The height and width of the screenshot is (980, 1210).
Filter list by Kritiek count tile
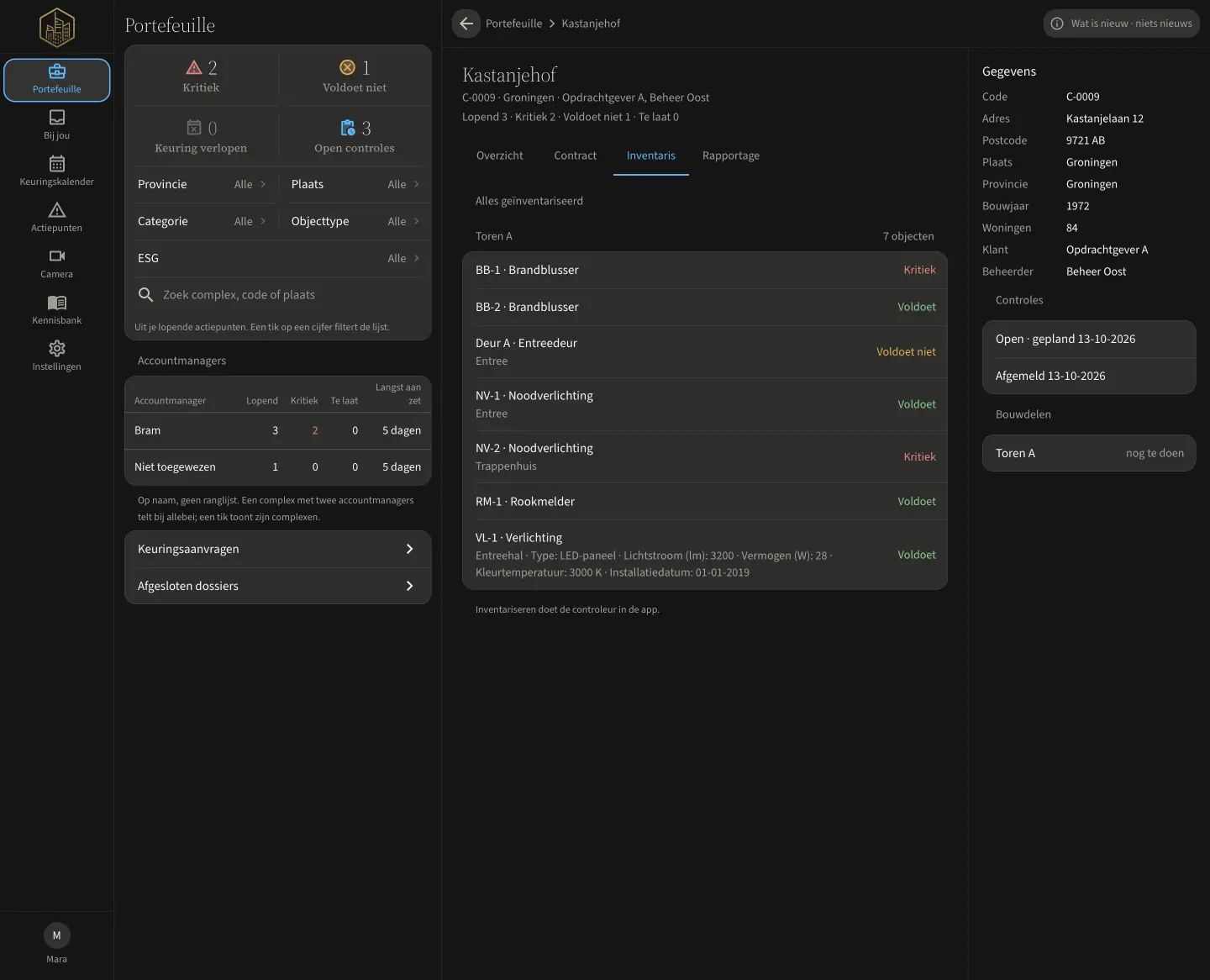[202, 76]
